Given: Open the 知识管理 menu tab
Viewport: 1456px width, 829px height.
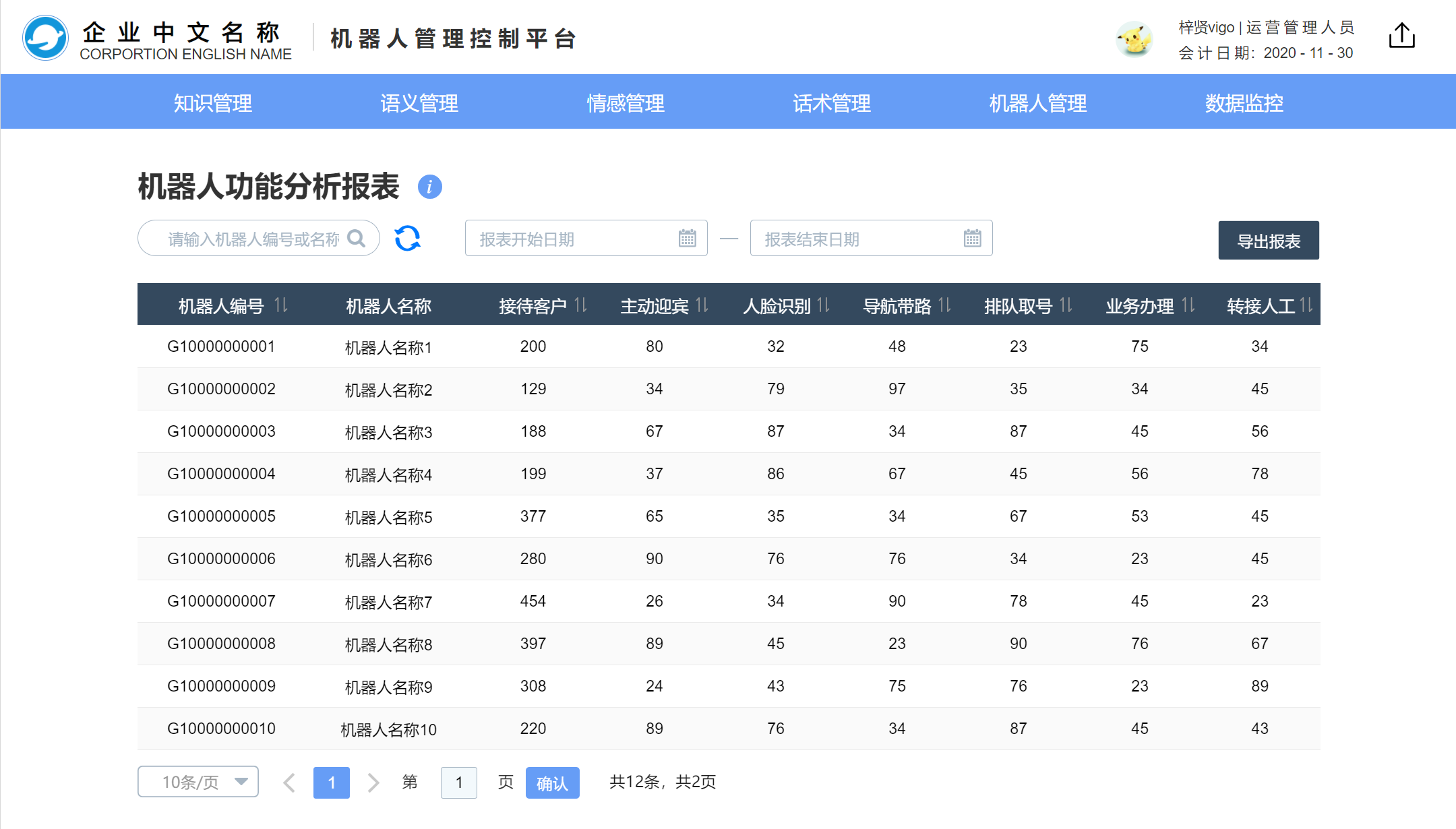Looking at the screenshot, I should 212,102.
